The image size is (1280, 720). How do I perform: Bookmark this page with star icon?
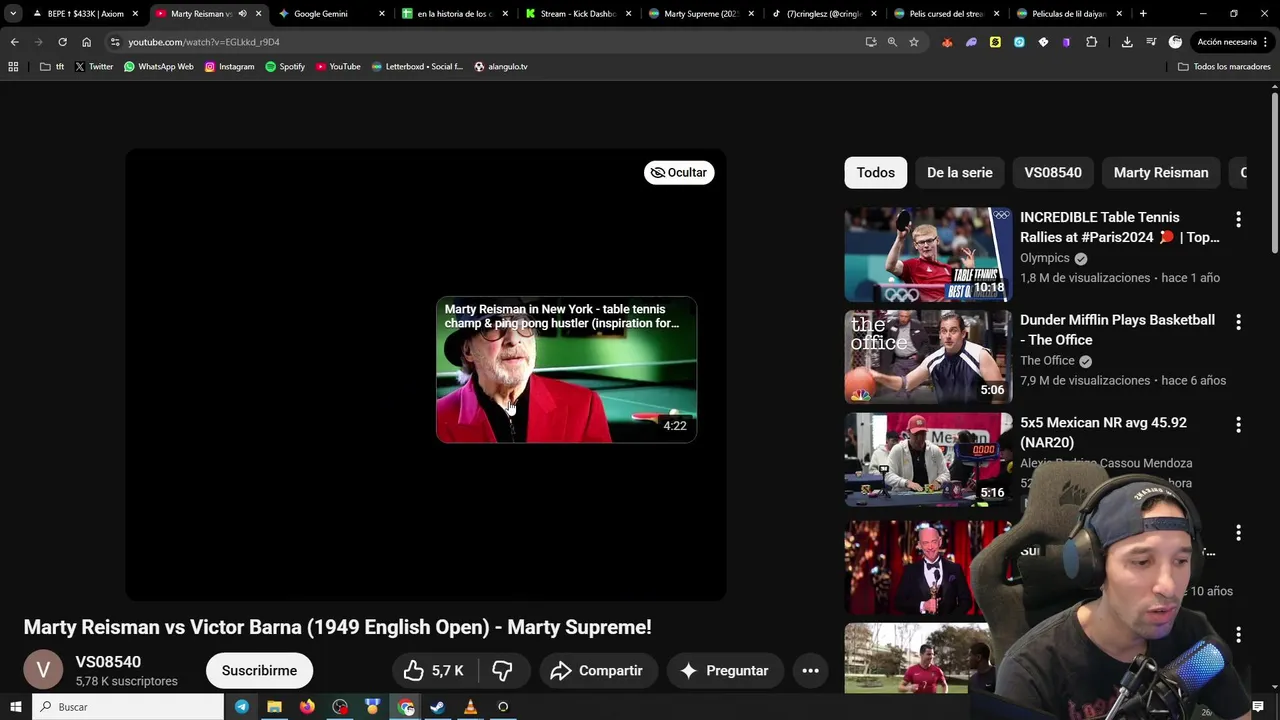(913, 42)
